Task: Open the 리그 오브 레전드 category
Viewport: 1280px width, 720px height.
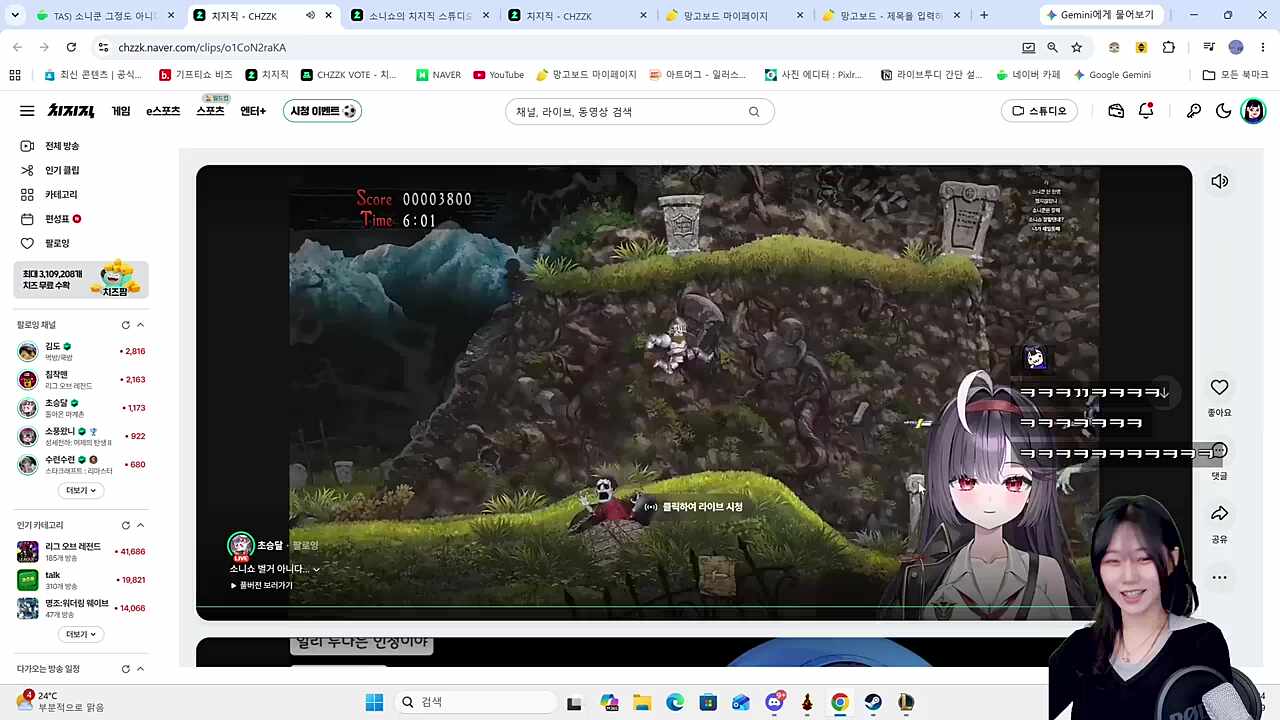Action: [81, 551]
